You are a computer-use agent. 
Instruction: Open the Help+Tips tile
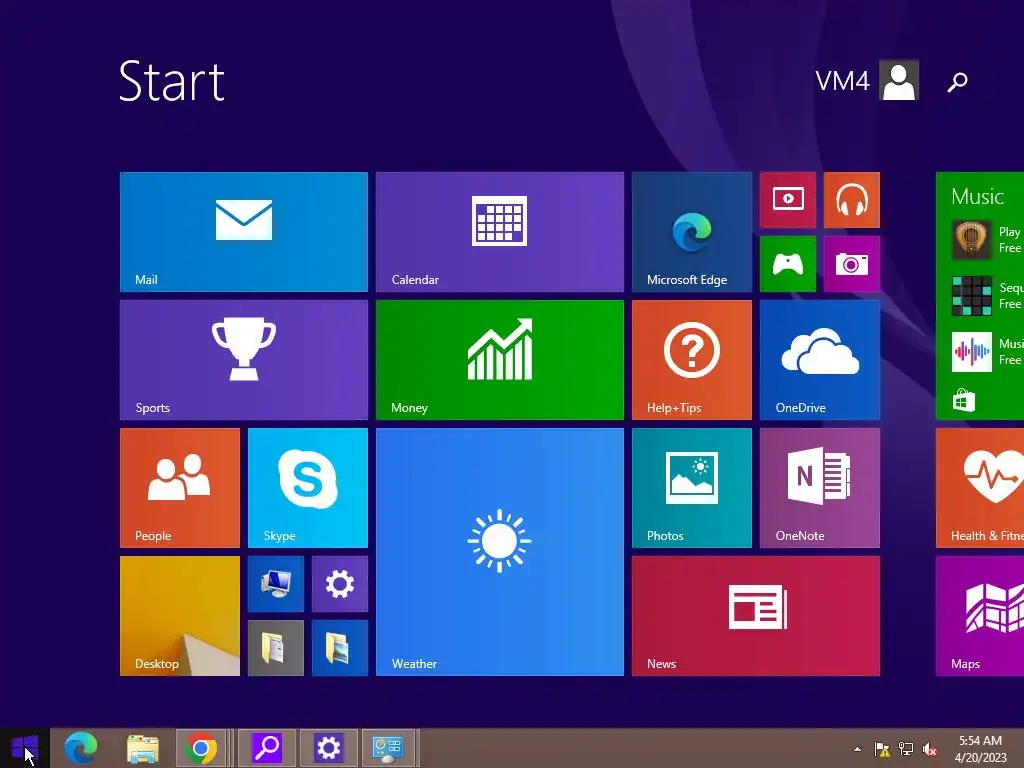point(692,360)
